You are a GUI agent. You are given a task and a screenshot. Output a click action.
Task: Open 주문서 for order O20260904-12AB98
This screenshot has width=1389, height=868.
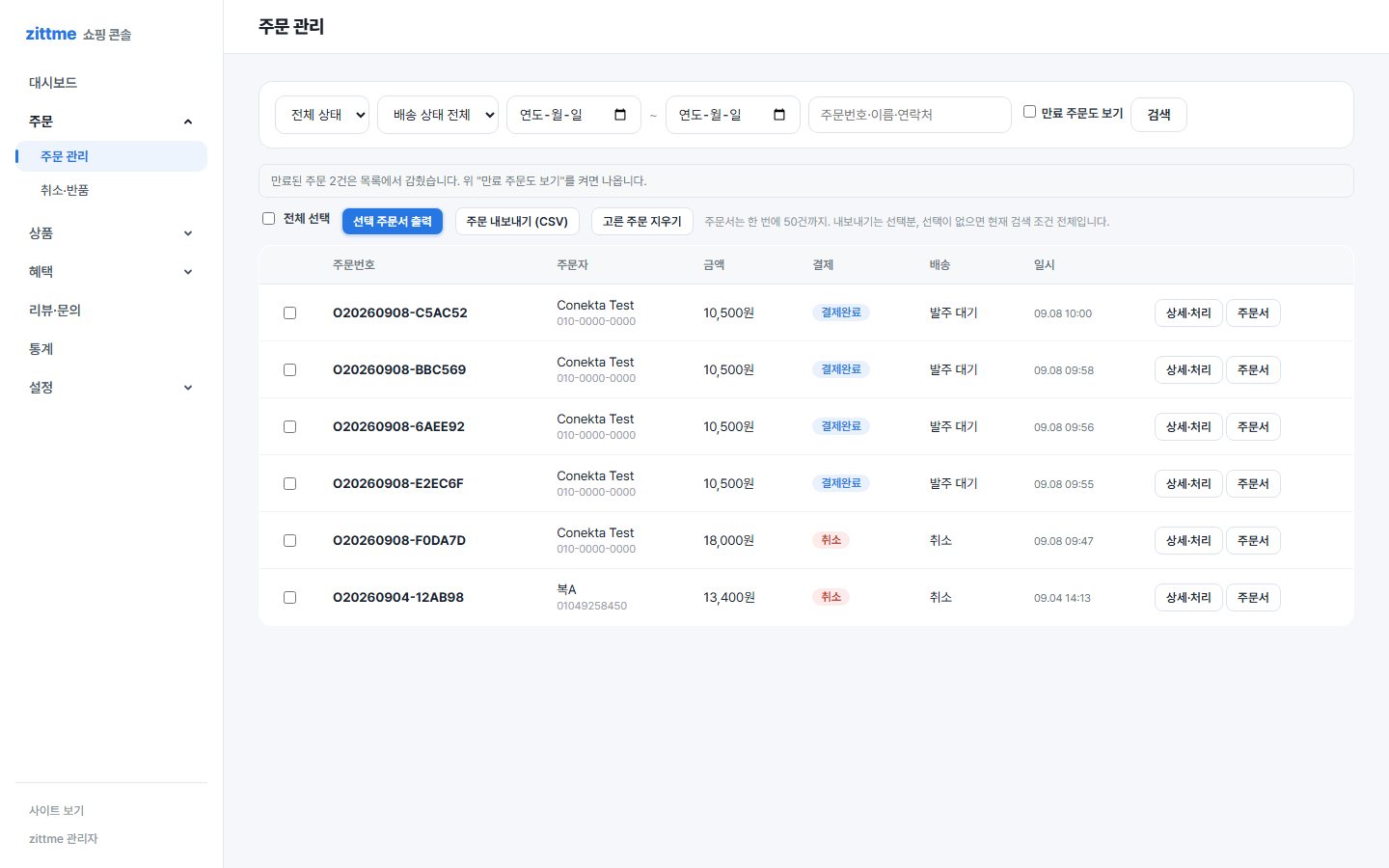[x=1253, y=598]
